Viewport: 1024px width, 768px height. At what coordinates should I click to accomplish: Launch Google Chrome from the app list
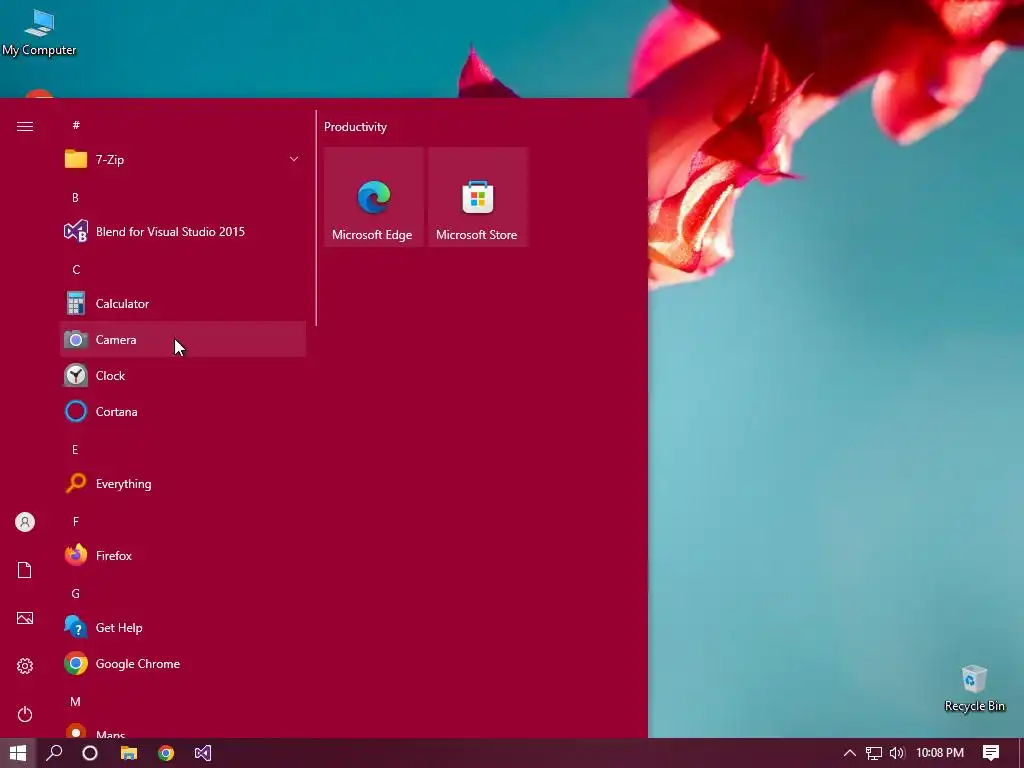tap(183, 664)
